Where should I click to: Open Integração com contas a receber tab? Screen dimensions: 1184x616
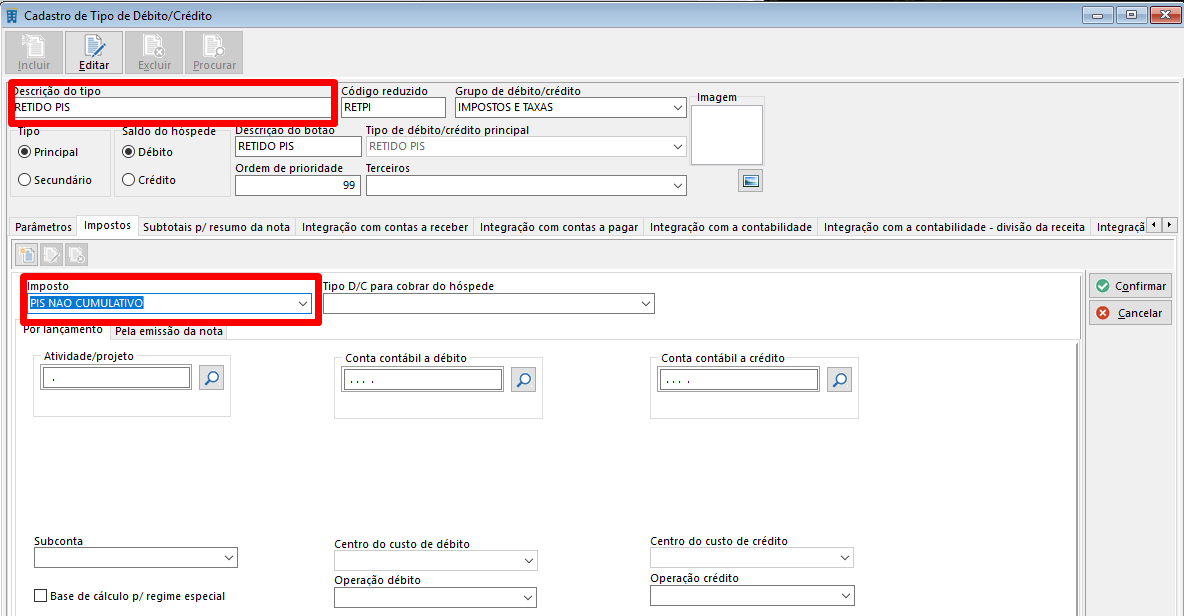pos(385,226)
